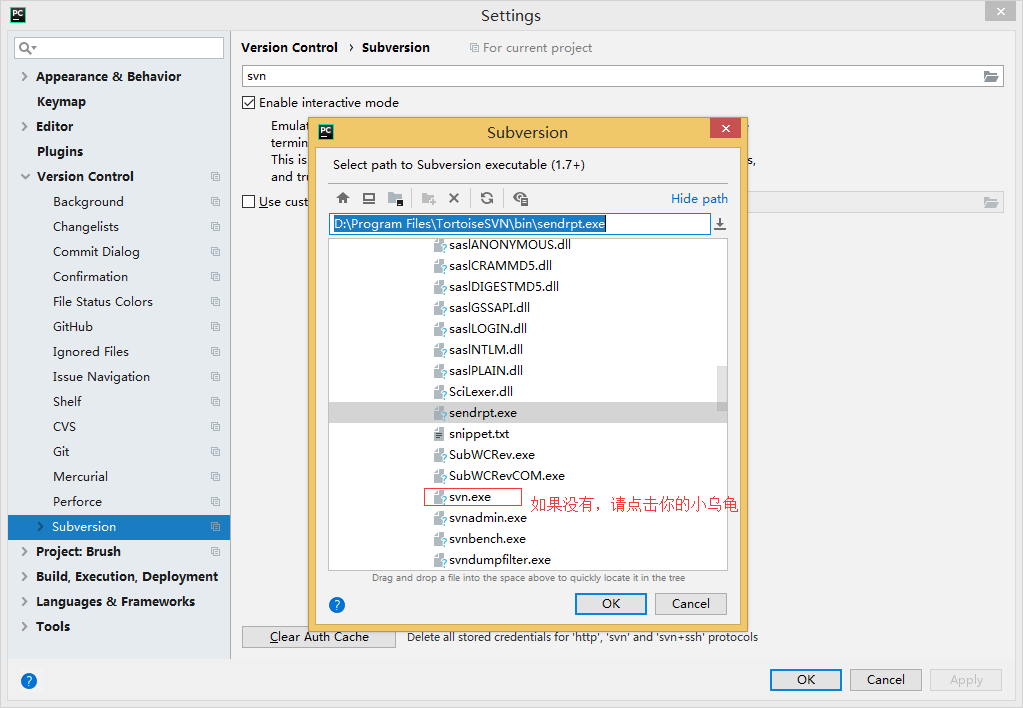The height and width of the screenshot is (708, 1023).
Task: Select svn.exe in the file list
Action: click(472, 496)
